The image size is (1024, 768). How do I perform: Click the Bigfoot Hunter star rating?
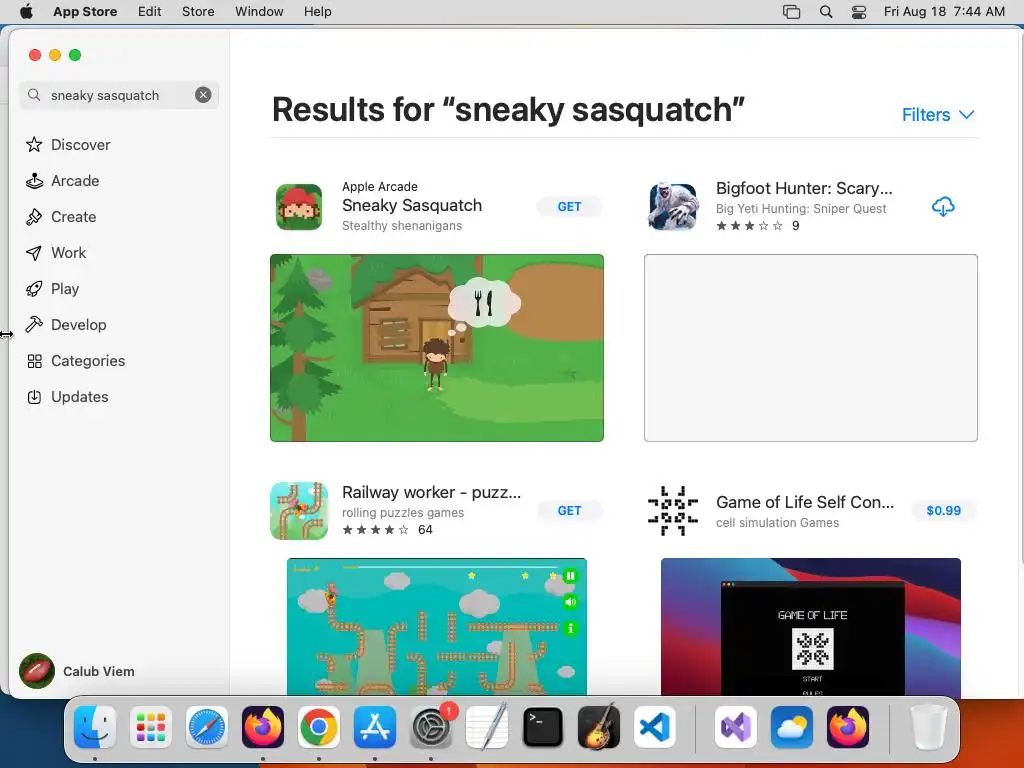point(749,226)
